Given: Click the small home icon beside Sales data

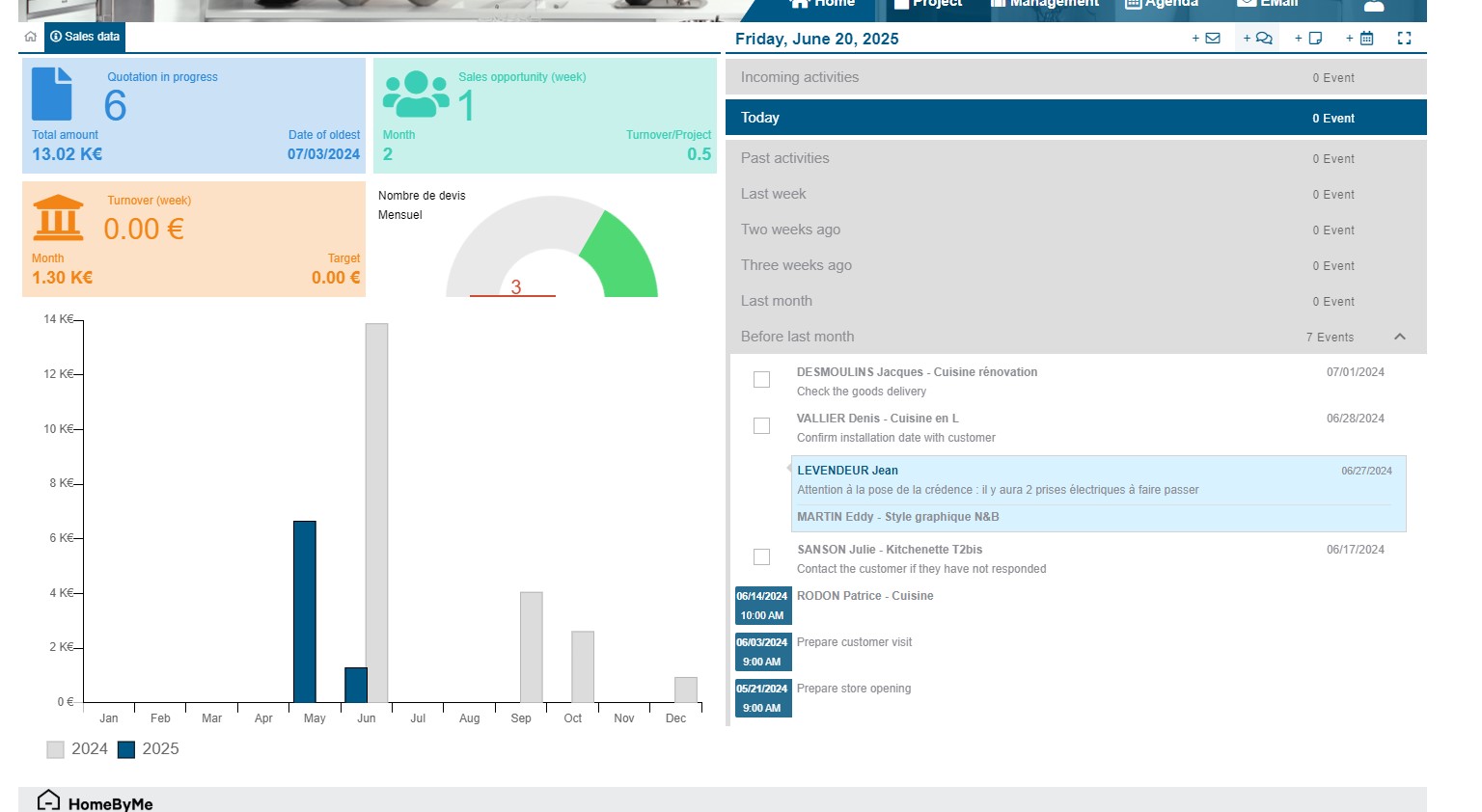Looking at the screenshot, I should pyautogui.click(x=31, y=37).
